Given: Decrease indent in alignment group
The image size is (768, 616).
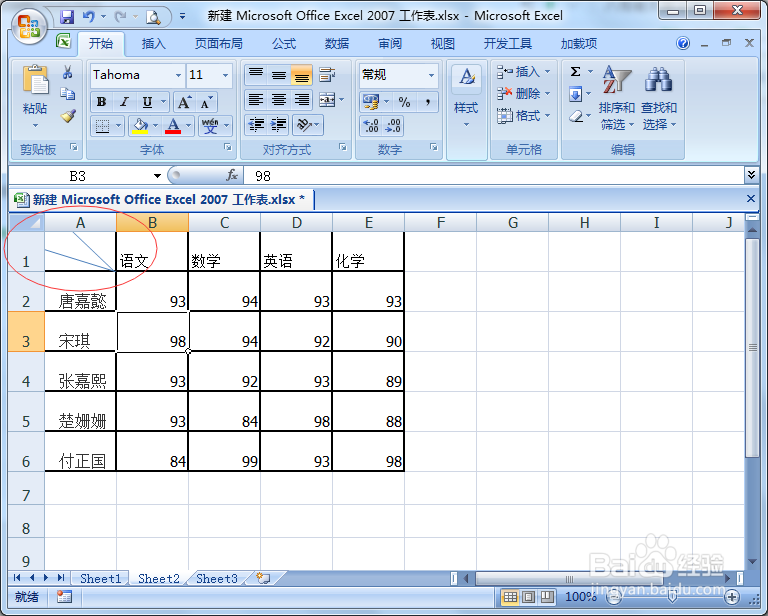Looking at the screenshot, I should [x=256, y=125].
